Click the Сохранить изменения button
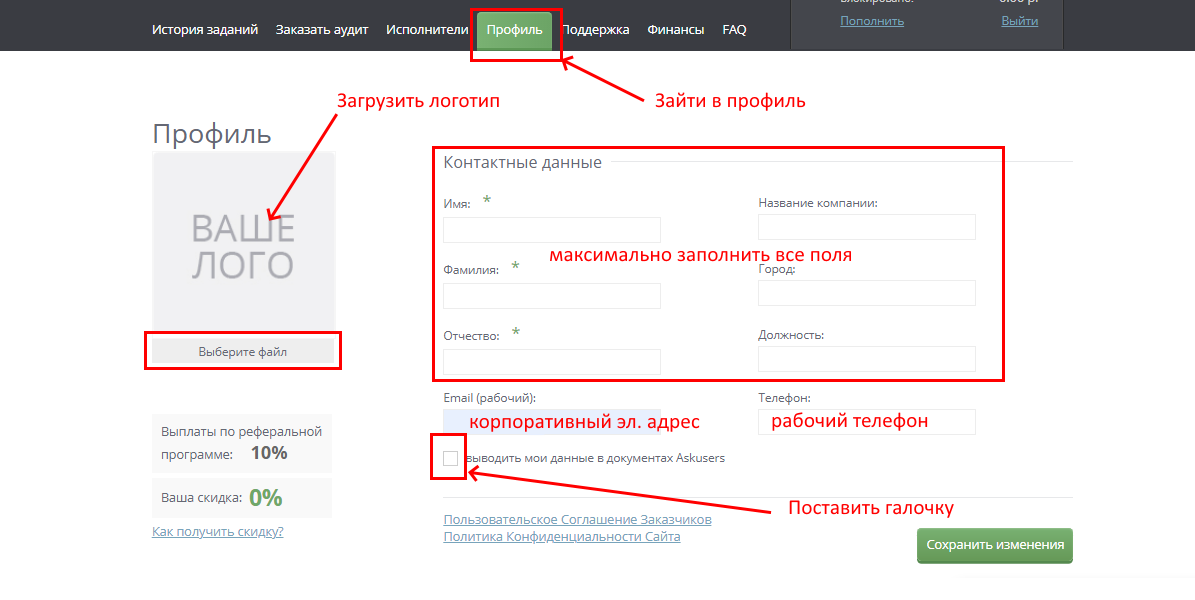1195x600 pixels. [995, 545]
